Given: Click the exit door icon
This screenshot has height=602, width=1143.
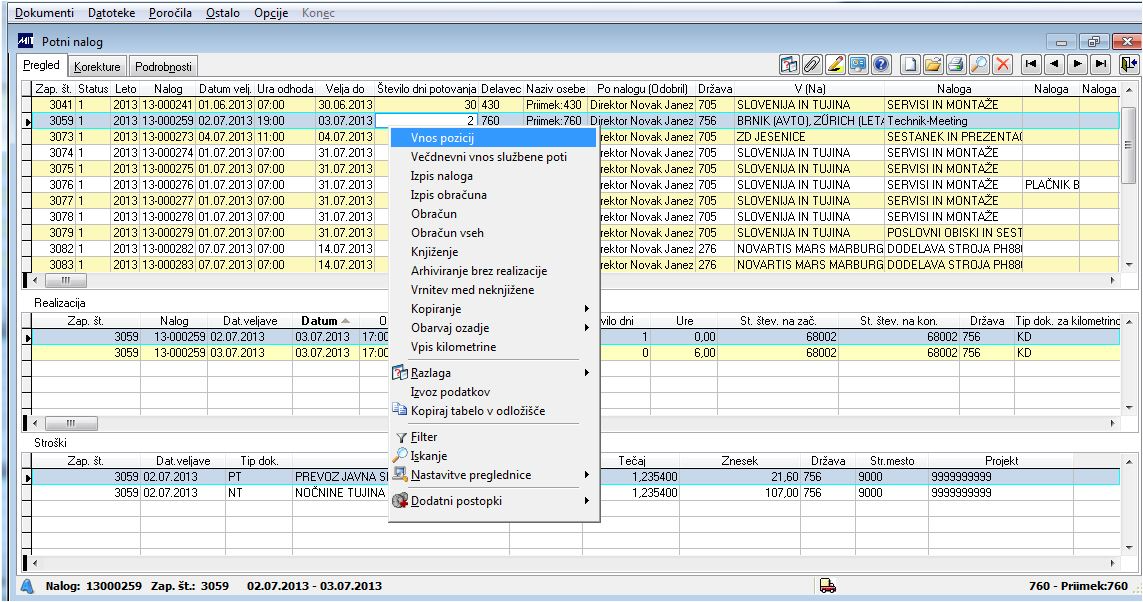Looking at the screenshot, I should click(x=1129, y=65).
